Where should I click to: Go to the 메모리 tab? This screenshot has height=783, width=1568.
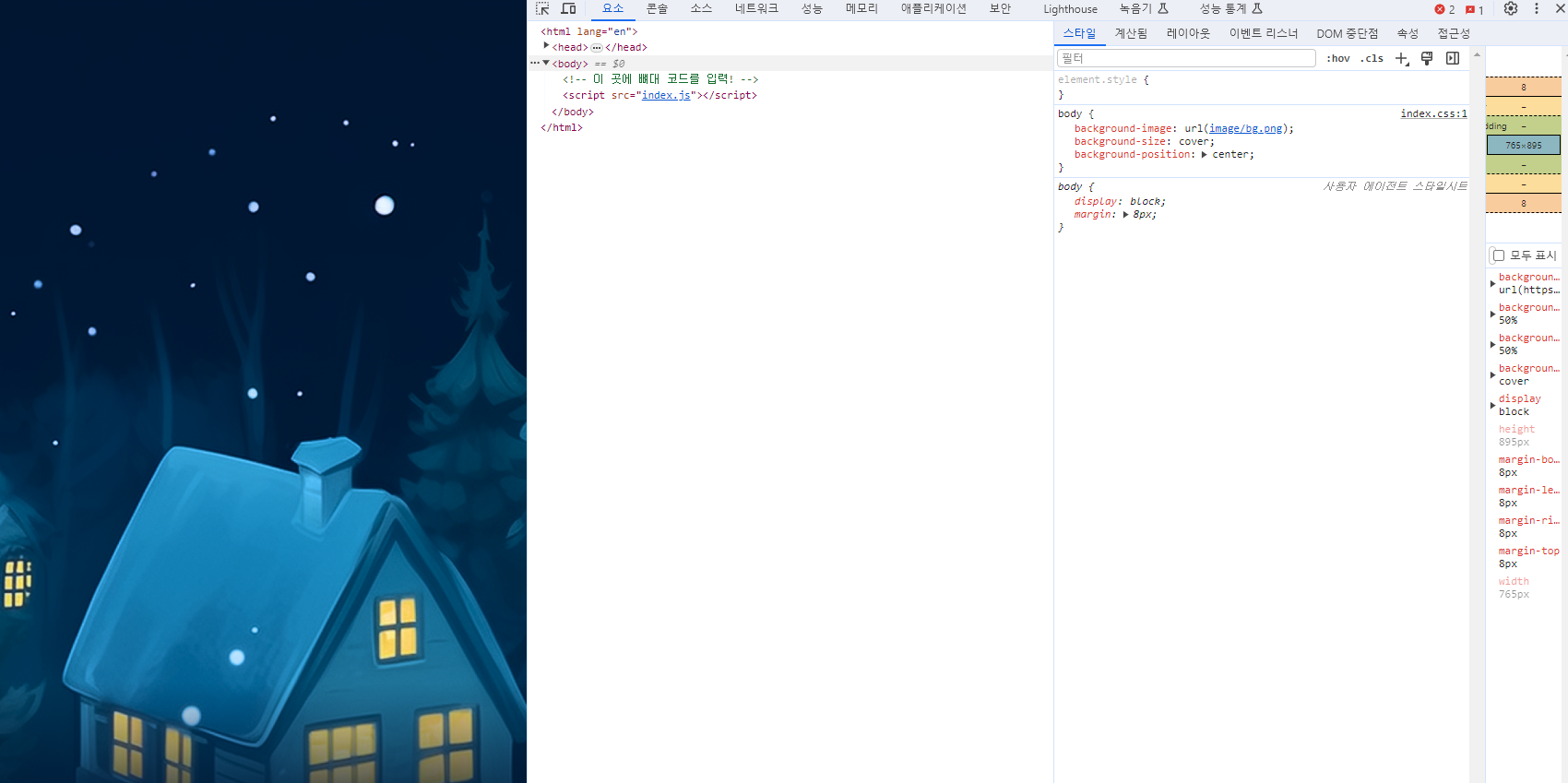click(861, 9)
